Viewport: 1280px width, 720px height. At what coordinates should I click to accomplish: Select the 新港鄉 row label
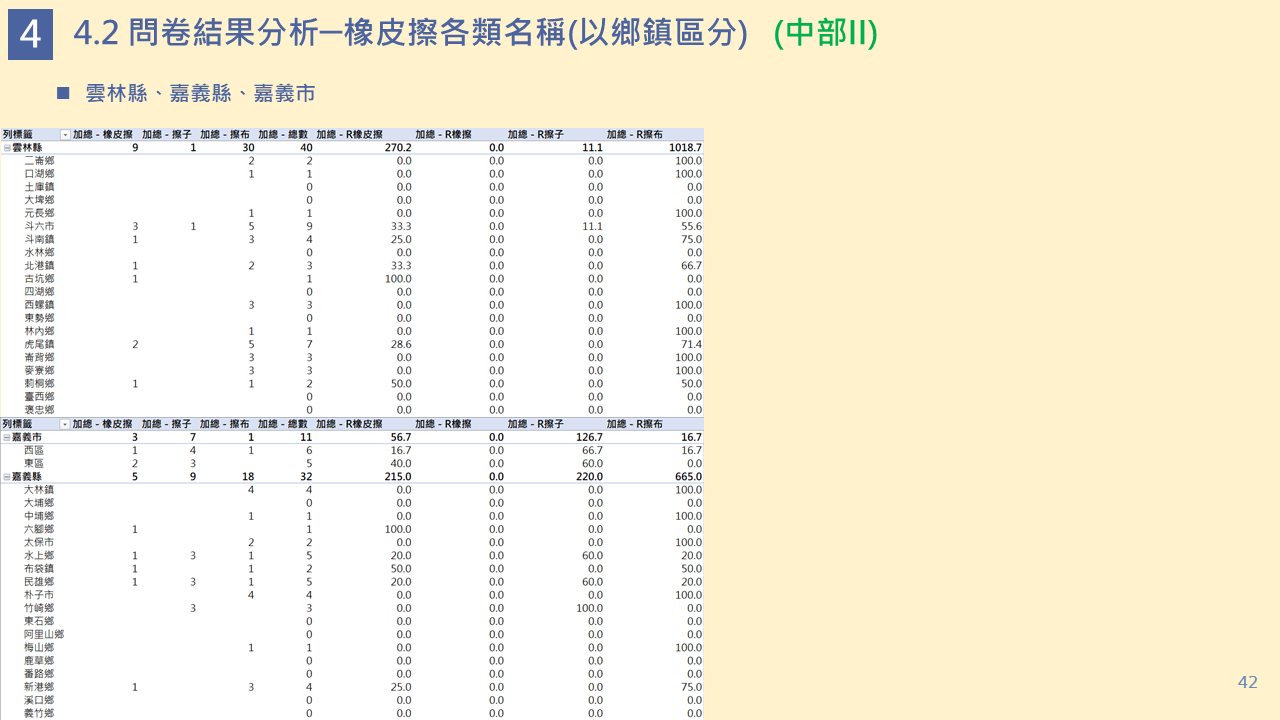click(x=39, y=687)
